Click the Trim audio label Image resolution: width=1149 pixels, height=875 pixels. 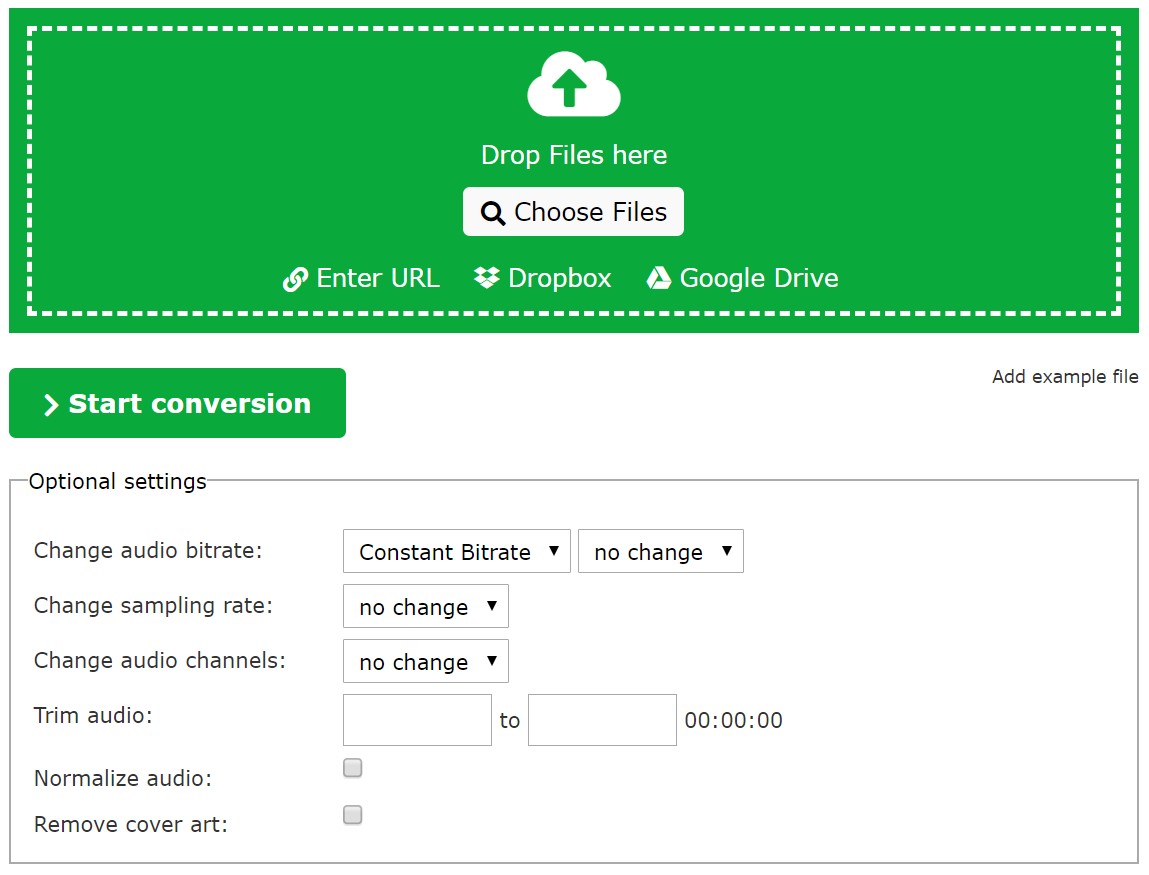(x=93, y=715)
